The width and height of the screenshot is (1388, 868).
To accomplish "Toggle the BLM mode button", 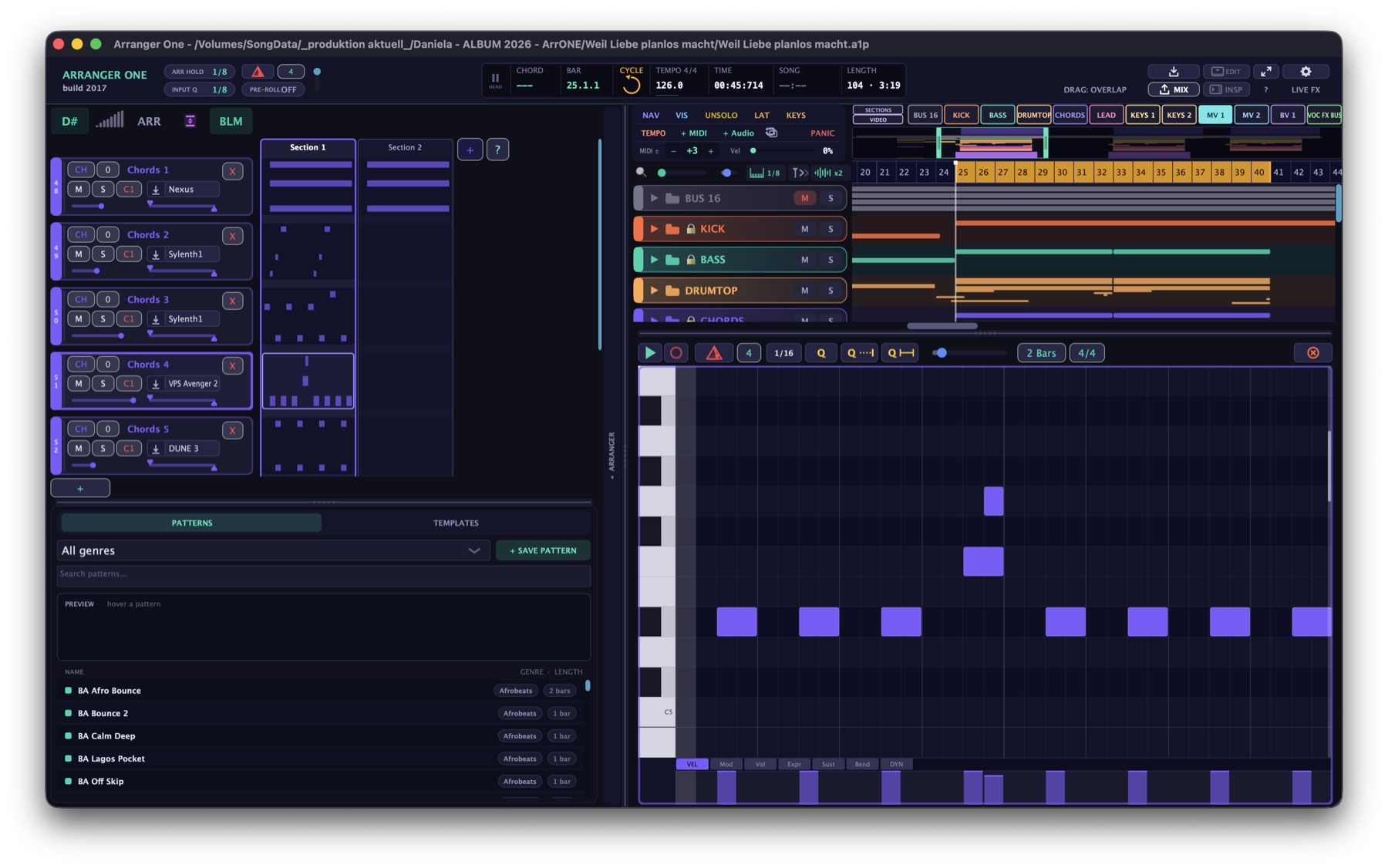I will tap(231, 121).
